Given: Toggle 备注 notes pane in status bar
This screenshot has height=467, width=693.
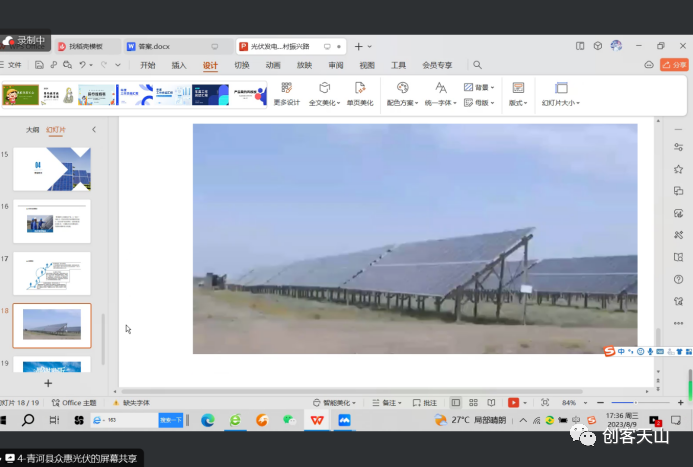Looking at the screenshot, I should 386,403.
